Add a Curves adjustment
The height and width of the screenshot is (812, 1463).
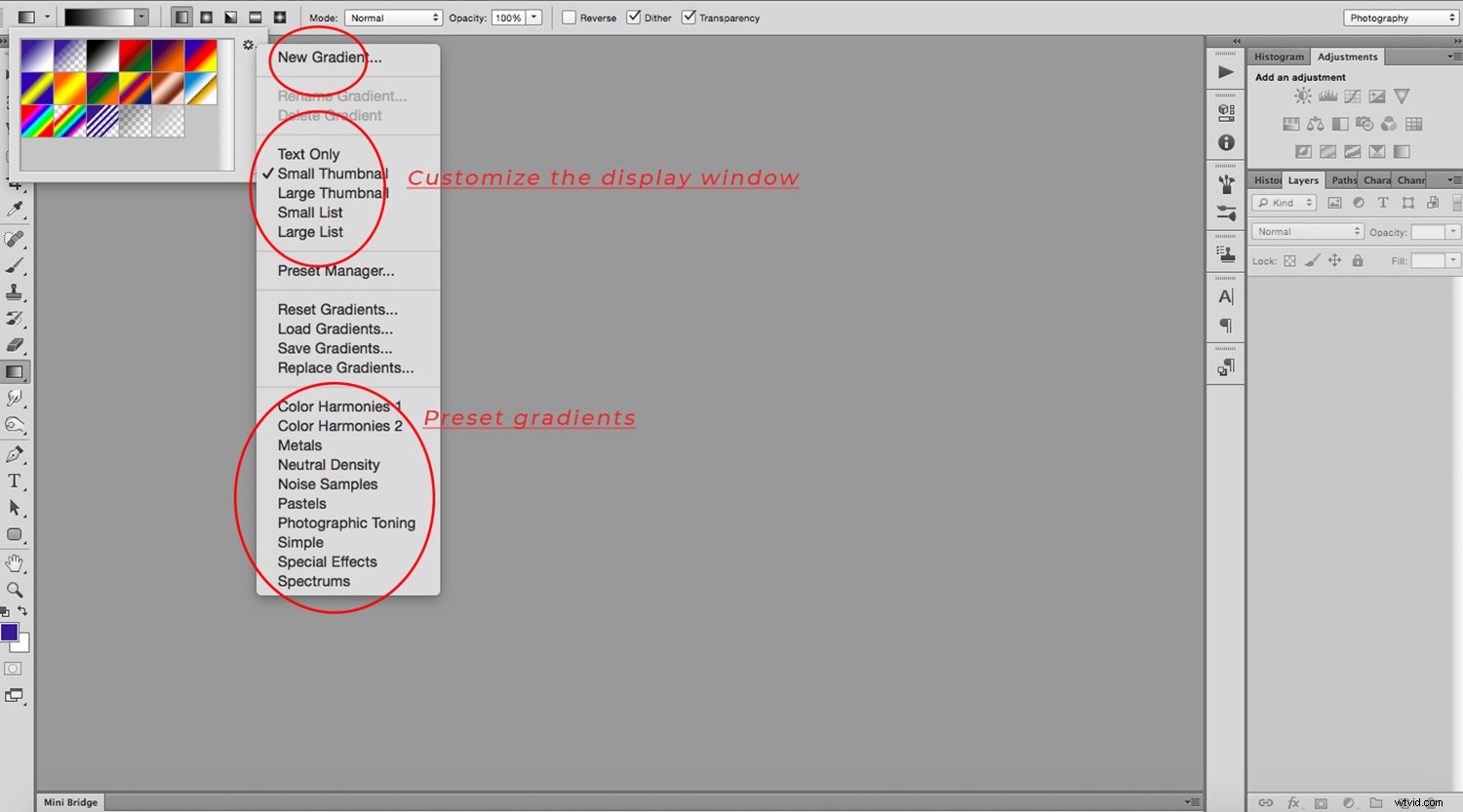[x=1352, y=96]
